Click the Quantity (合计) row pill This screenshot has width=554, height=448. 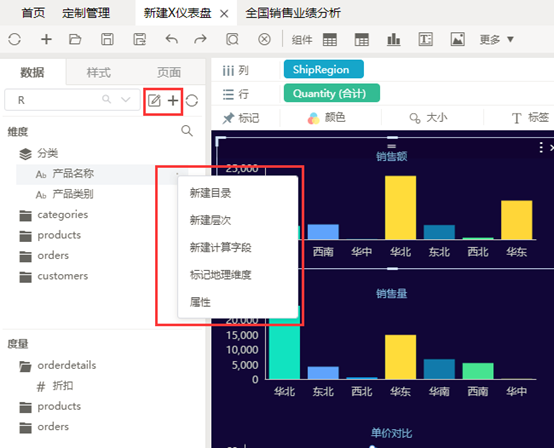point(332,93)
